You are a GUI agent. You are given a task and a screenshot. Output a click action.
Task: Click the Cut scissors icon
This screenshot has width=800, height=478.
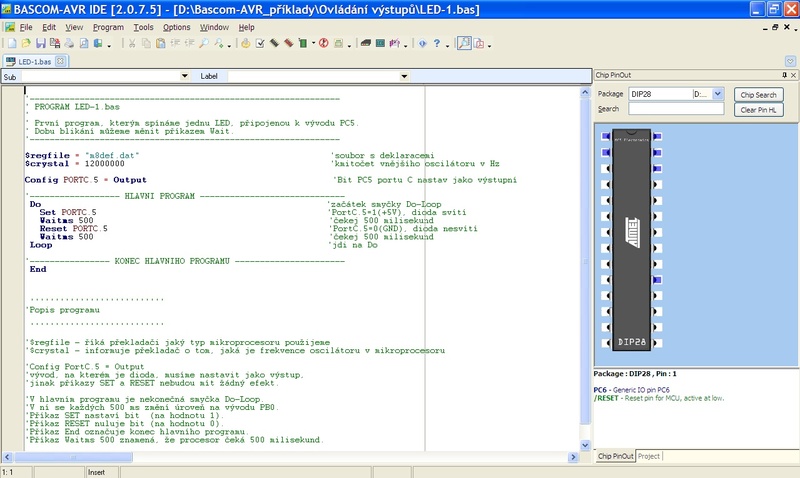132,43
